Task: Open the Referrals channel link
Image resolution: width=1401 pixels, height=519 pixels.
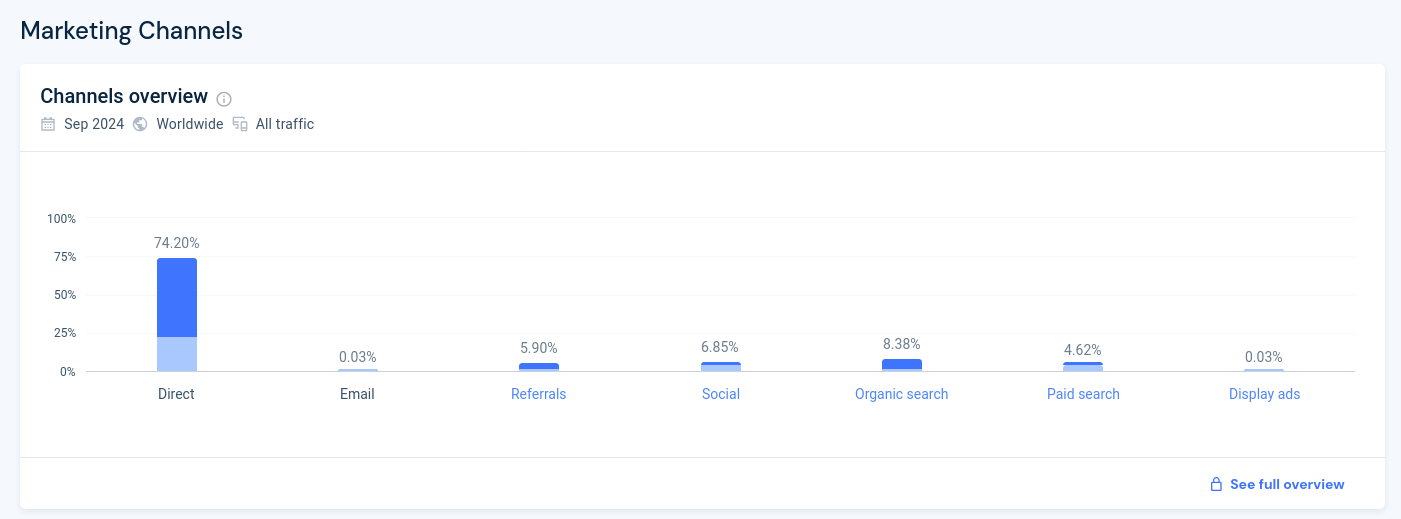Action: [538, 394]
